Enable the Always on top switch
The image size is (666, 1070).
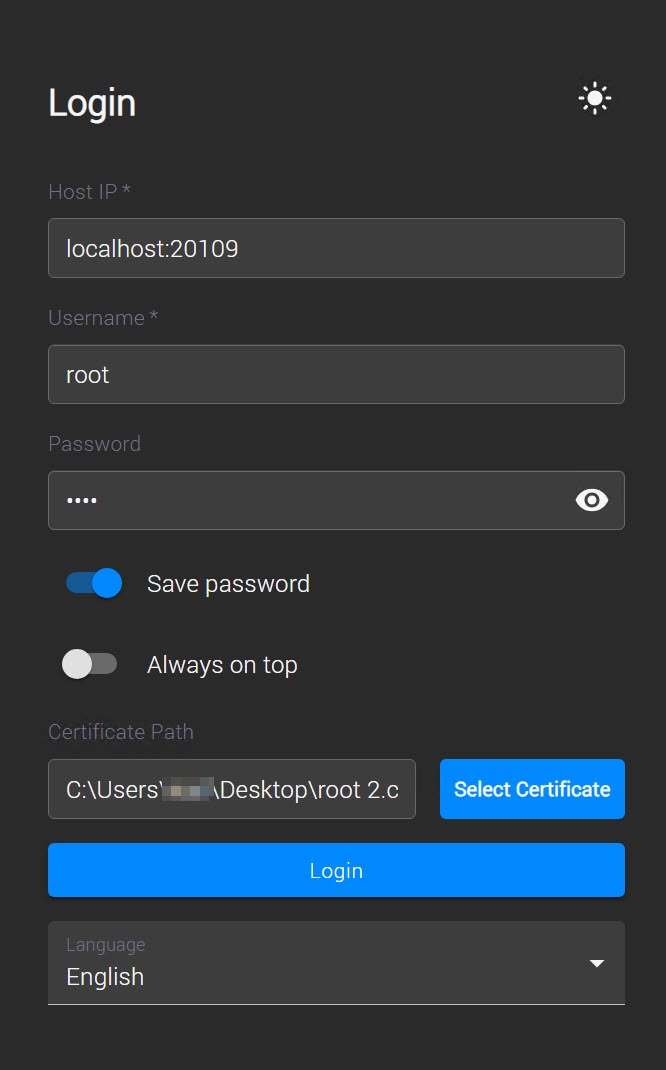pyautogui.click(x=89, y=664)
